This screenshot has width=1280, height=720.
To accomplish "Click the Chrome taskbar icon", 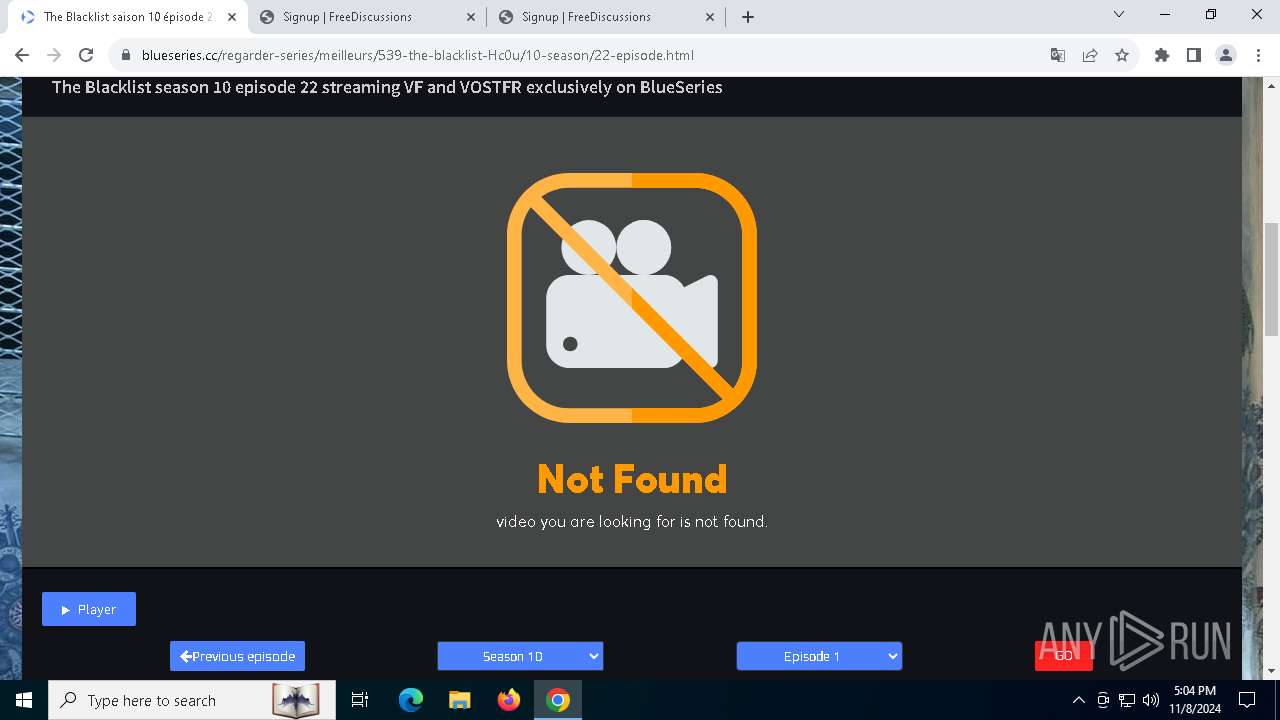I will (558, 700).
